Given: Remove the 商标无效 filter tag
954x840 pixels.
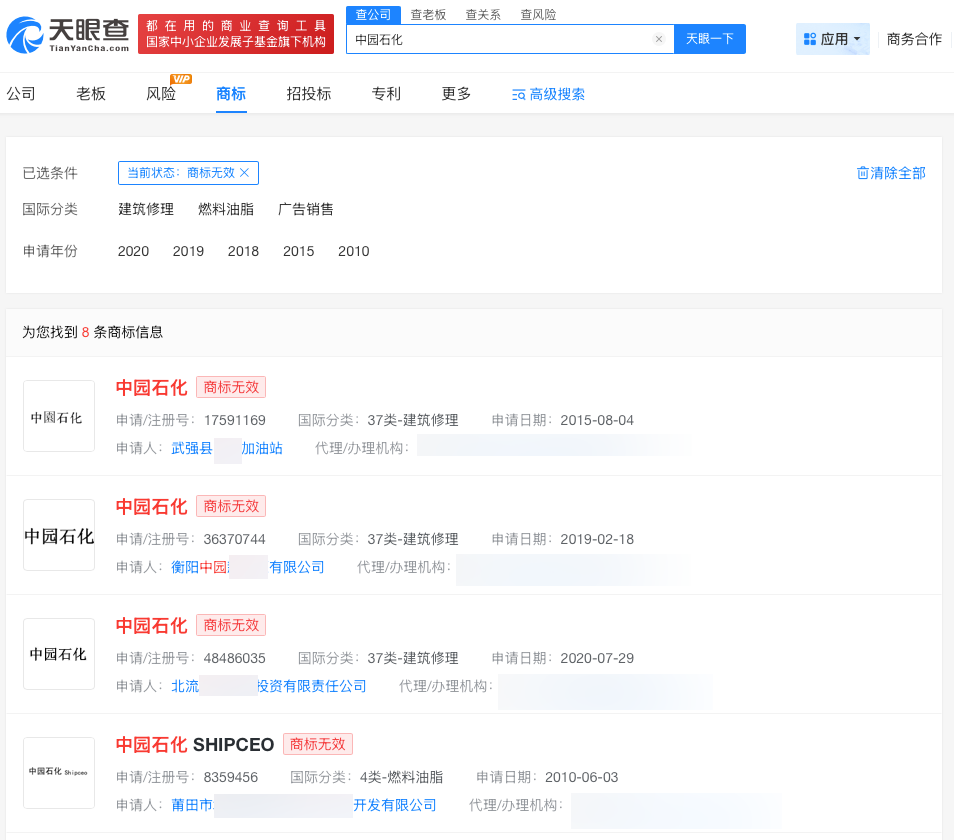Looking at the screenshot, I should pos(245,172).
